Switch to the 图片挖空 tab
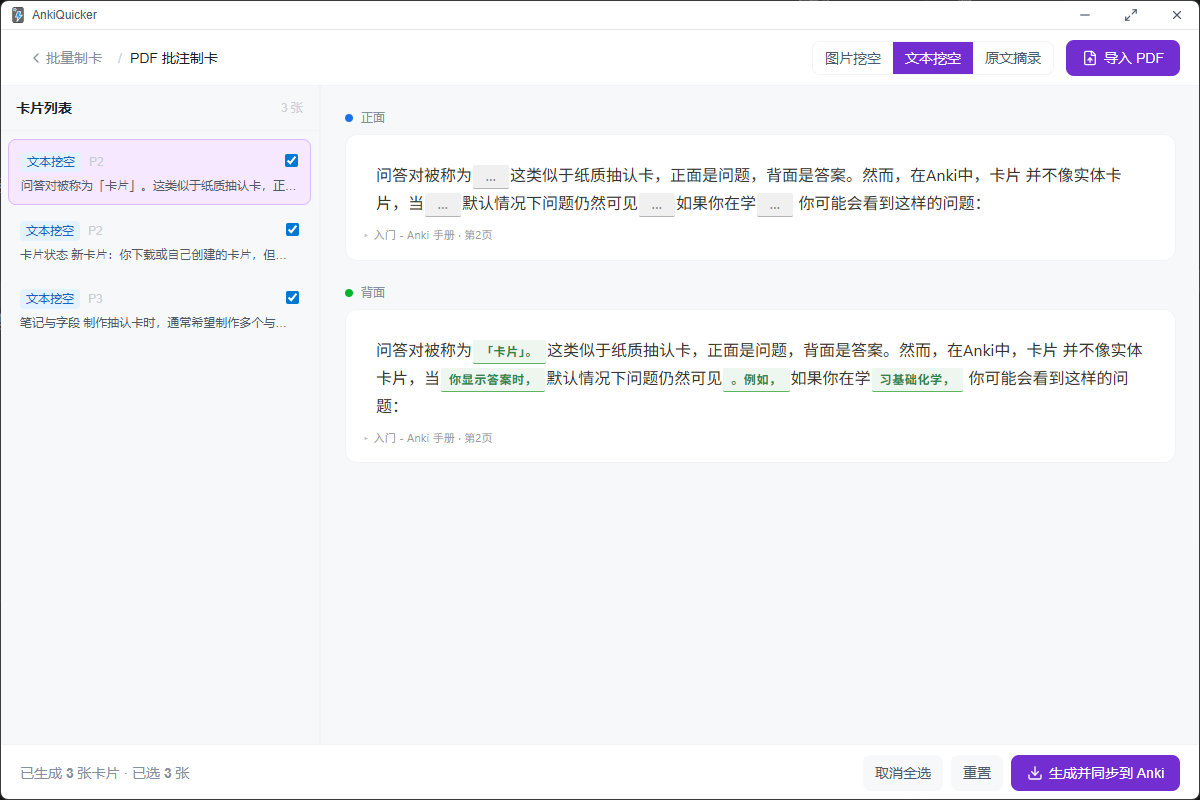 (853, 58)
